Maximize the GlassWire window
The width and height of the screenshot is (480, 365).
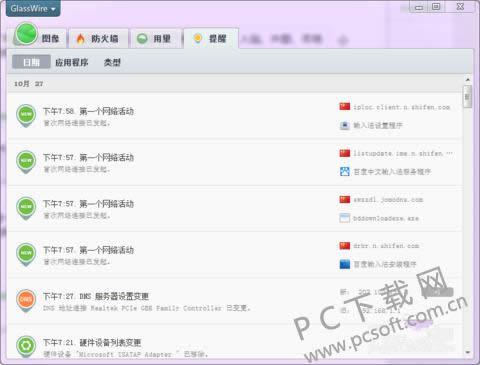[x=436, y=7]
